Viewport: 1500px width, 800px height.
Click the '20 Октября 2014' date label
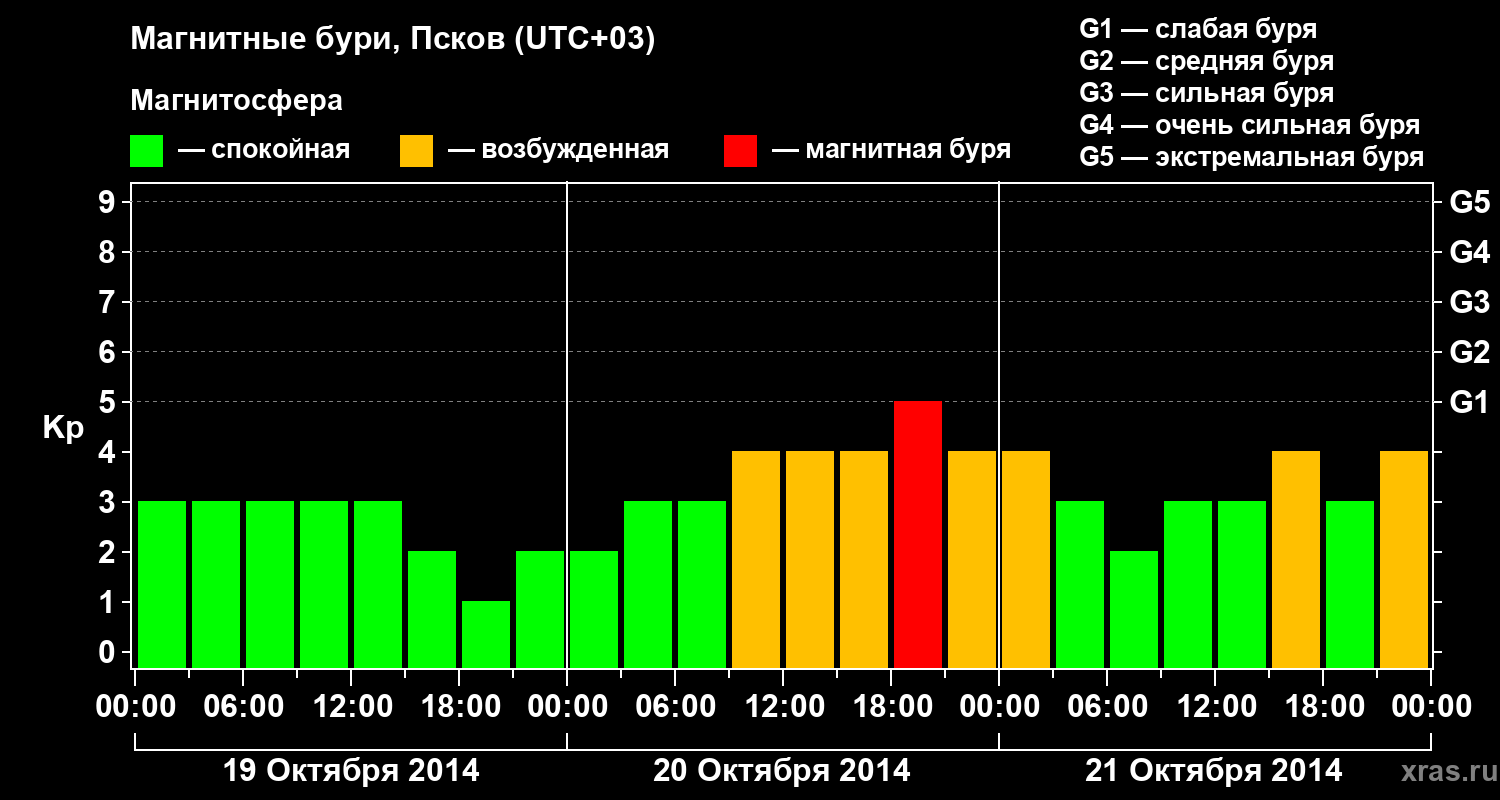[x=782, y=771]
